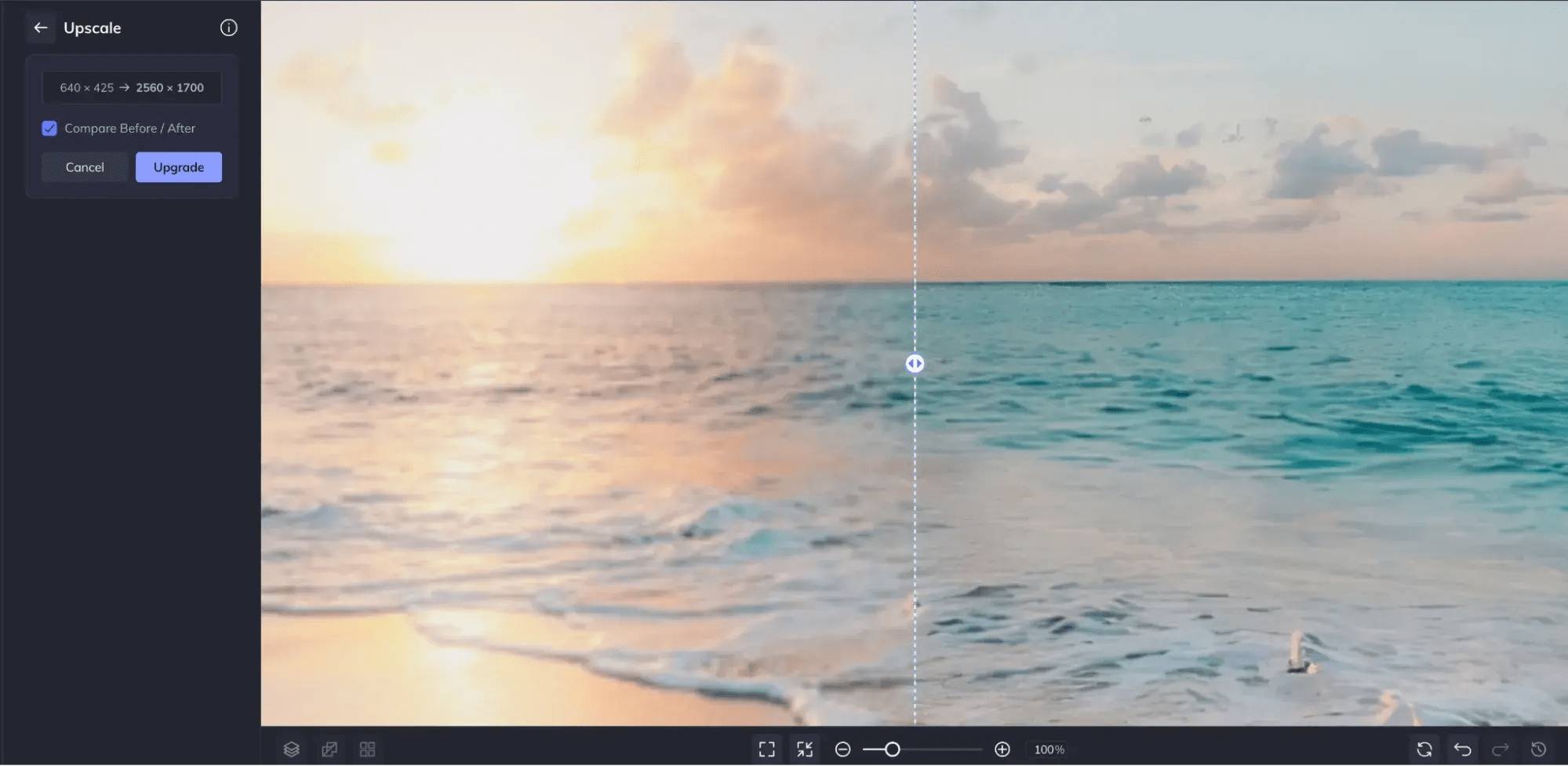
Task: Click the fit to screen icon
Action: (767, 750)
